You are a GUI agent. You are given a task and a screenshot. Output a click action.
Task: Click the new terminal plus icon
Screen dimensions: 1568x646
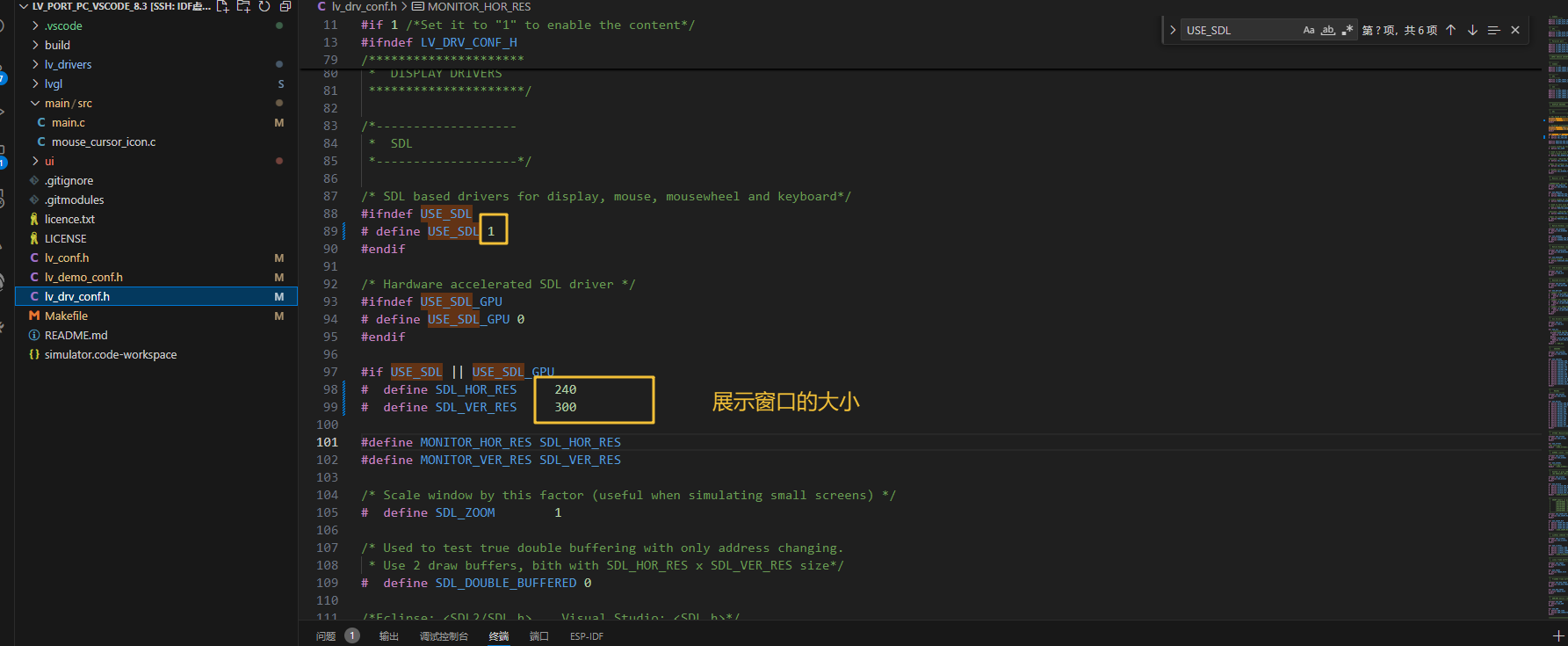click(x=1558, y=635)
